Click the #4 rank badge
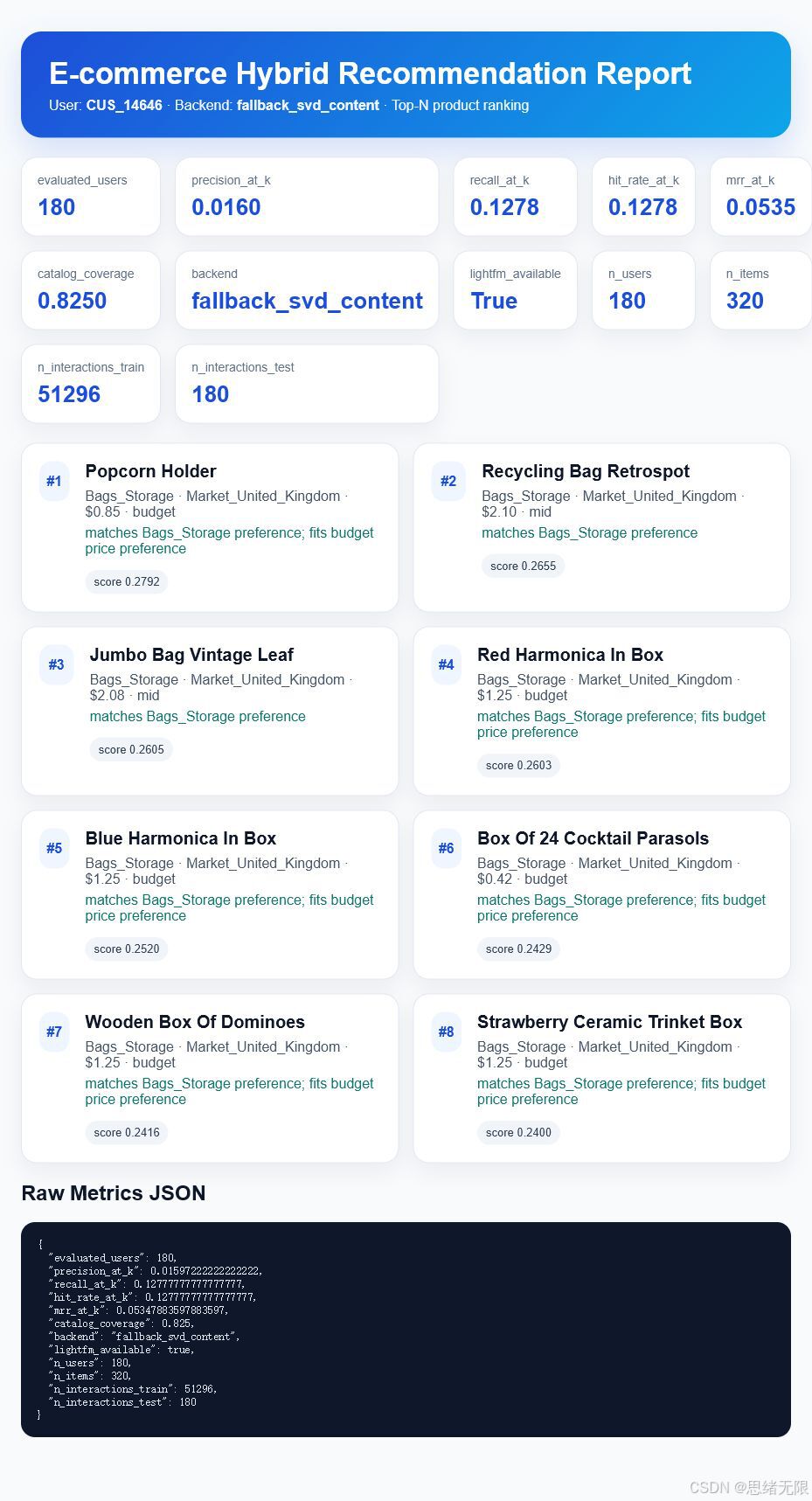Viewport: 812px width, 1501px height. click(446, 664)
